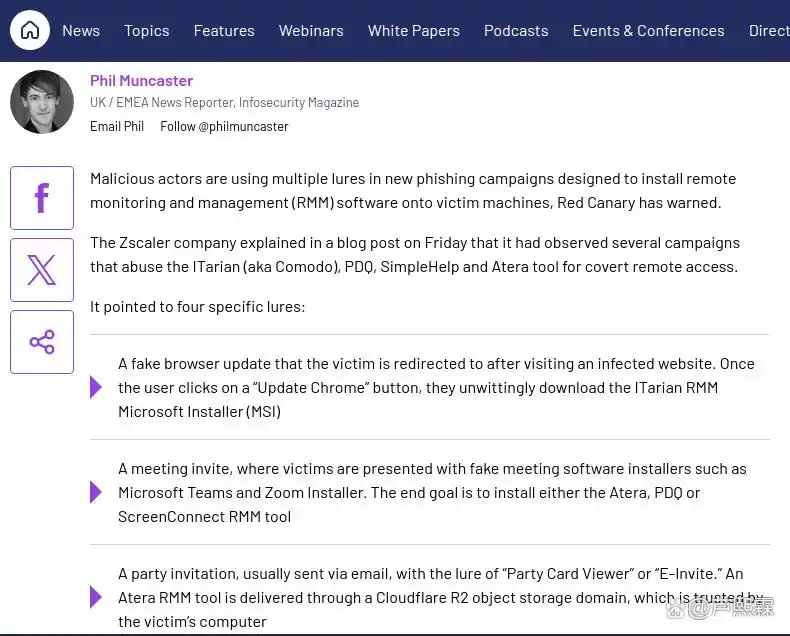Follow @philmuncaster link
790x636 pixels.
click(224, 126)
